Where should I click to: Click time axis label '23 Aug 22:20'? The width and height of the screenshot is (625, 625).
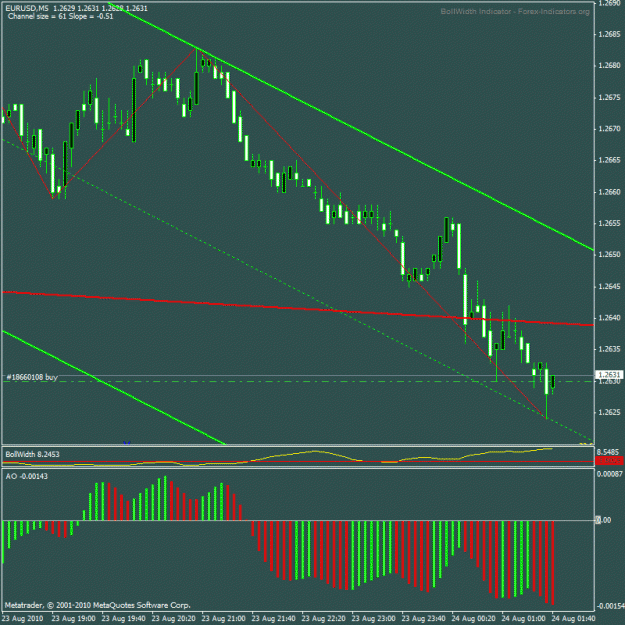pos(323,619)
